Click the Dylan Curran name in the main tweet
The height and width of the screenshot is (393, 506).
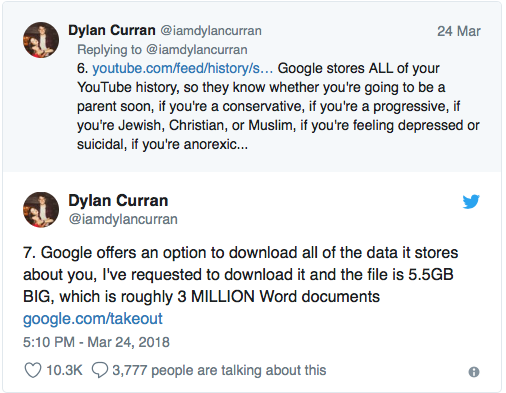[118, 201]
